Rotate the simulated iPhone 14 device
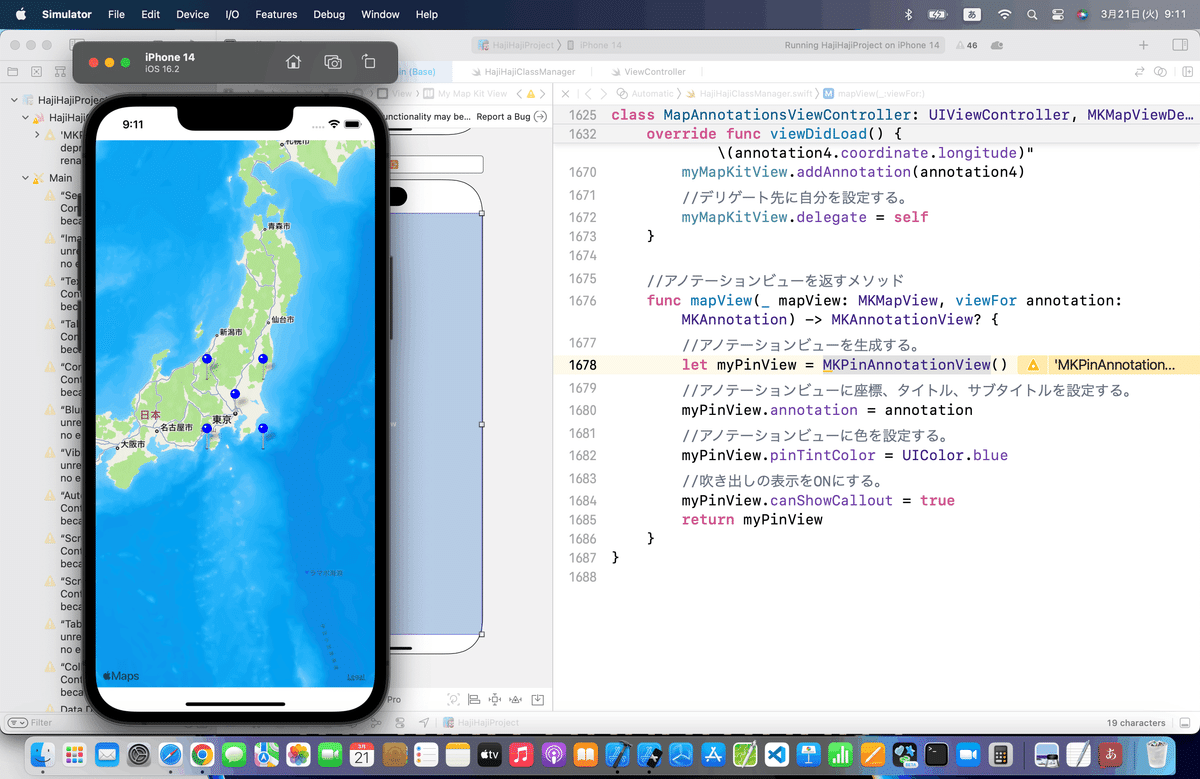Viewport: 1200px width, 779px height. pyautogui.click(x=368, y=62)
